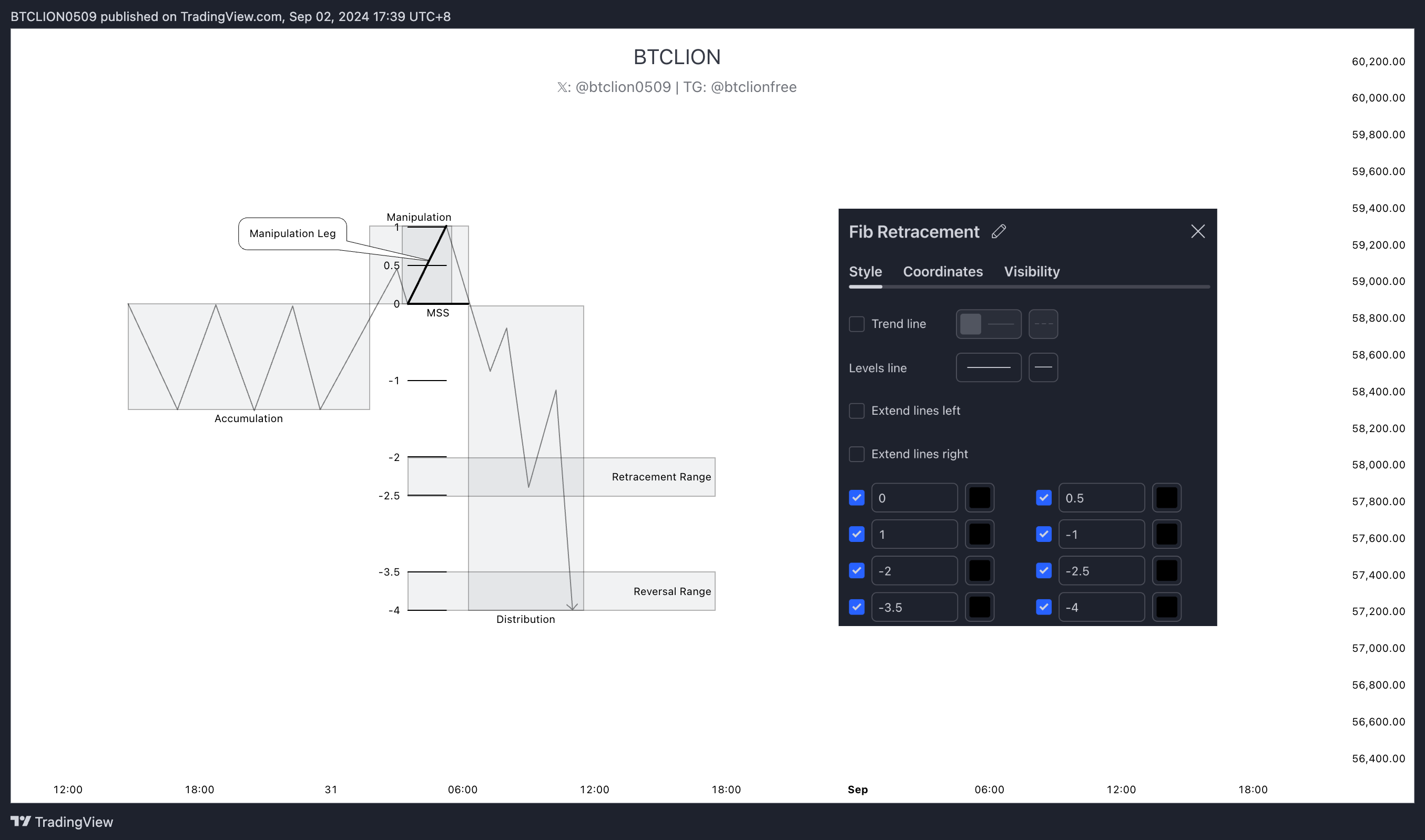Switch to the Visibility tab
1425x840 pixels.
[x=1032, y=272]
